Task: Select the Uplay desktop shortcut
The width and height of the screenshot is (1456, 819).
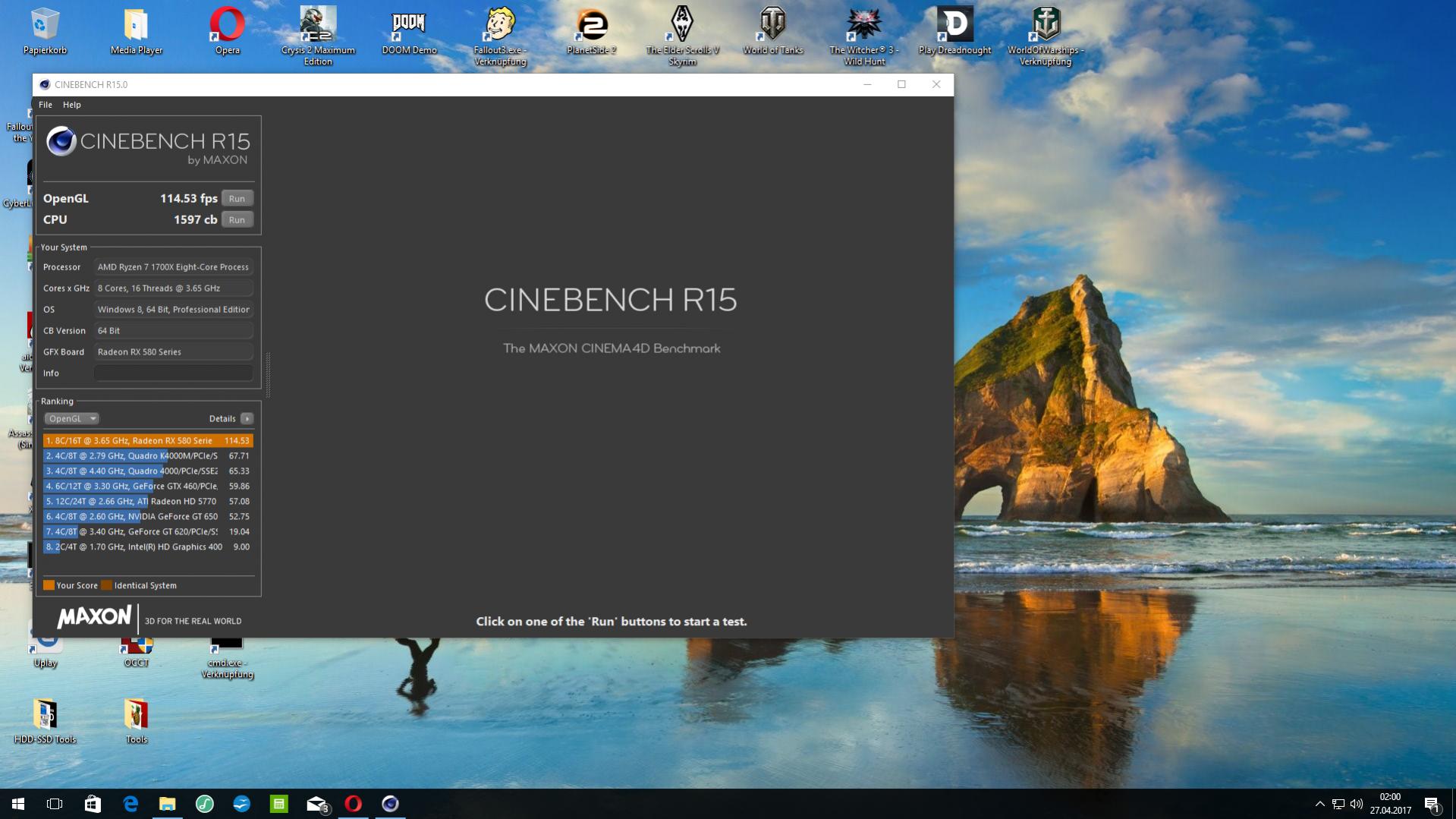Action: [45, 653]
